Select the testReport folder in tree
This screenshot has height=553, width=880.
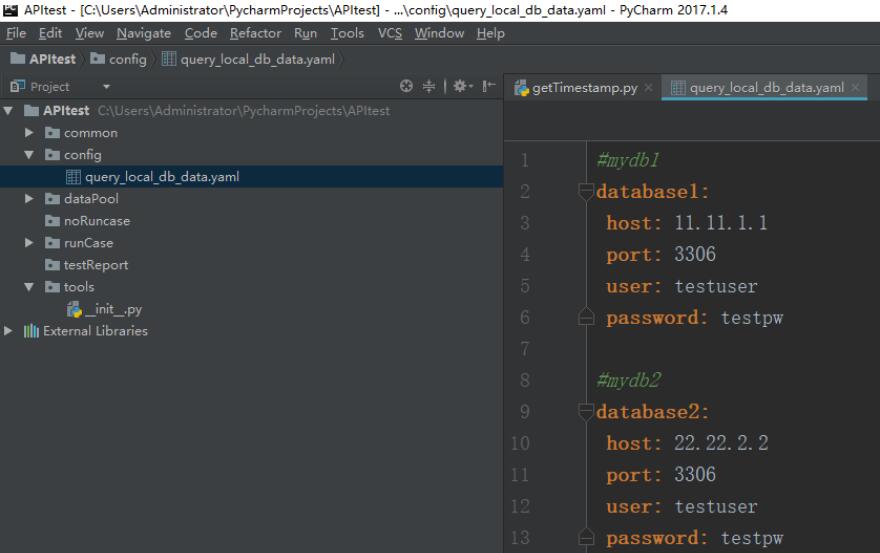[x=95, y=264]
